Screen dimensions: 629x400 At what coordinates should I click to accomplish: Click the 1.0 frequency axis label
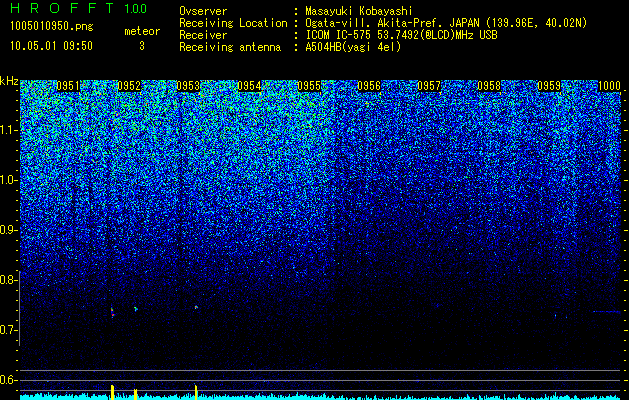point(7,180)
